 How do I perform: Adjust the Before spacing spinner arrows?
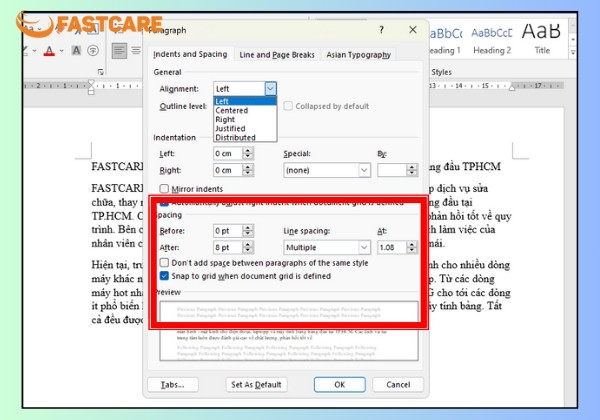click(248, 231)
